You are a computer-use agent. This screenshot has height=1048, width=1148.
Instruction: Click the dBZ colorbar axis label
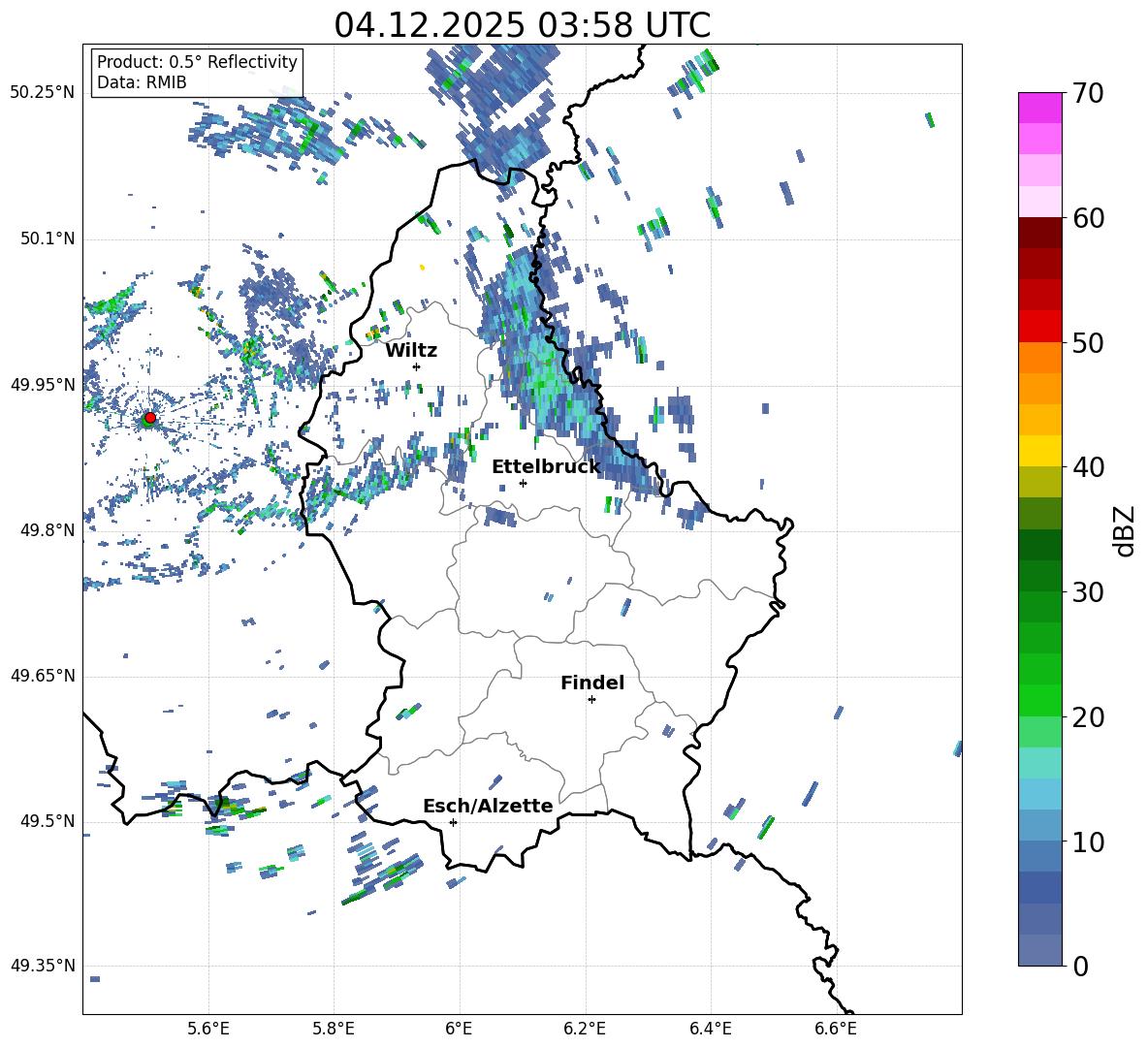(1125, 530)
